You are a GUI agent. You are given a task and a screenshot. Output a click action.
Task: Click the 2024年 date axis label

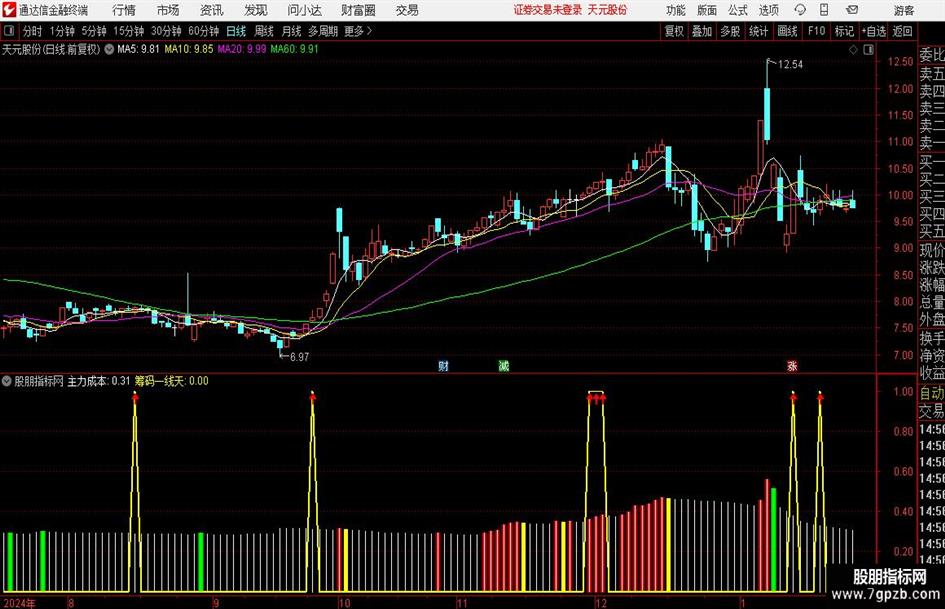(x=19, y=603)
